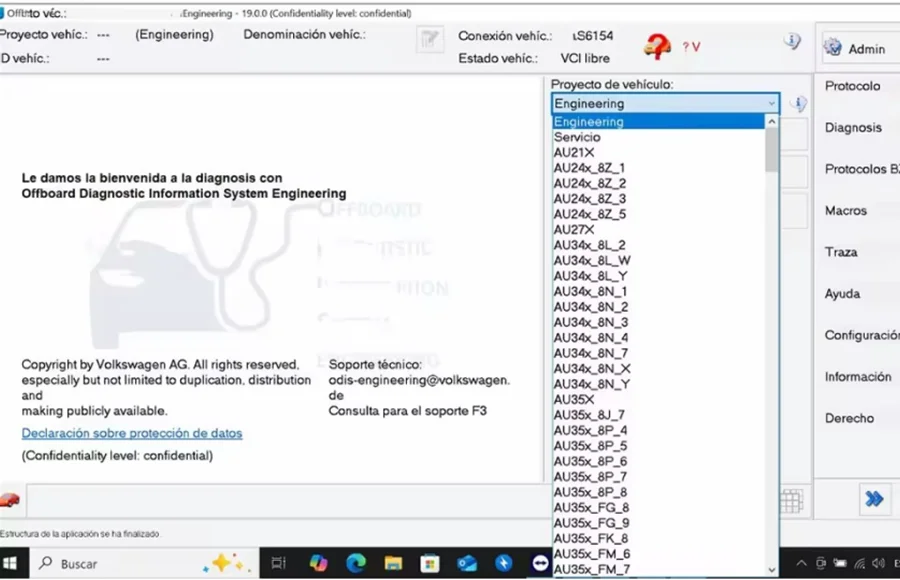Click the network icon in system tray
The image size is (900, 580).
pyautogui.click(x=859, y=563)
